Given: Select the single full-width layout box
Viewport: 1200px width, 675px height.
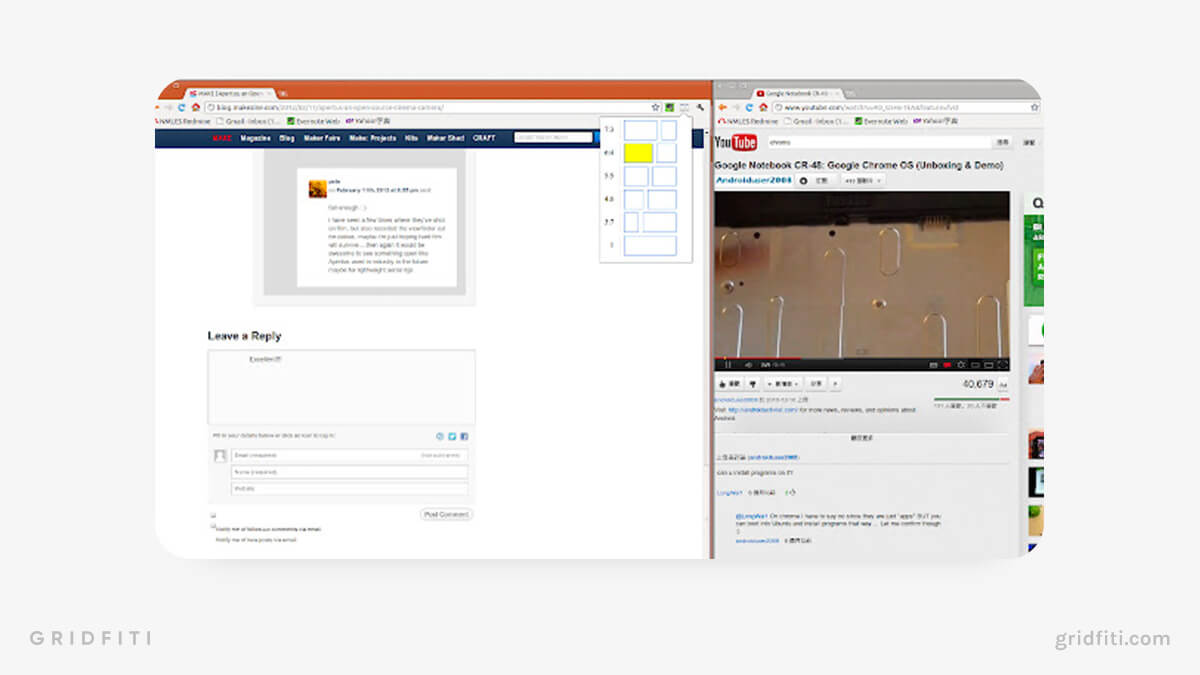Looking at the screenshot, I should click(x=650, y=245).
